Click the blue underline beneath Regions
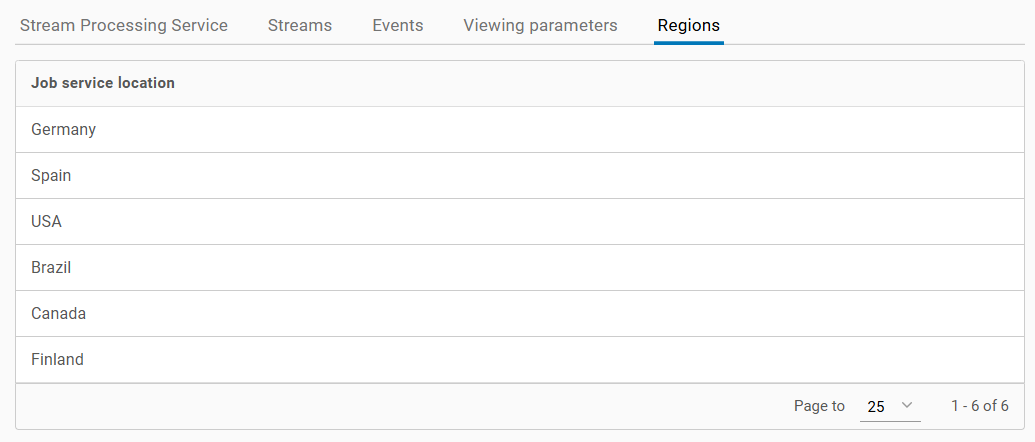This screenshot has width=1035, height=442. [x=689, y=43]
